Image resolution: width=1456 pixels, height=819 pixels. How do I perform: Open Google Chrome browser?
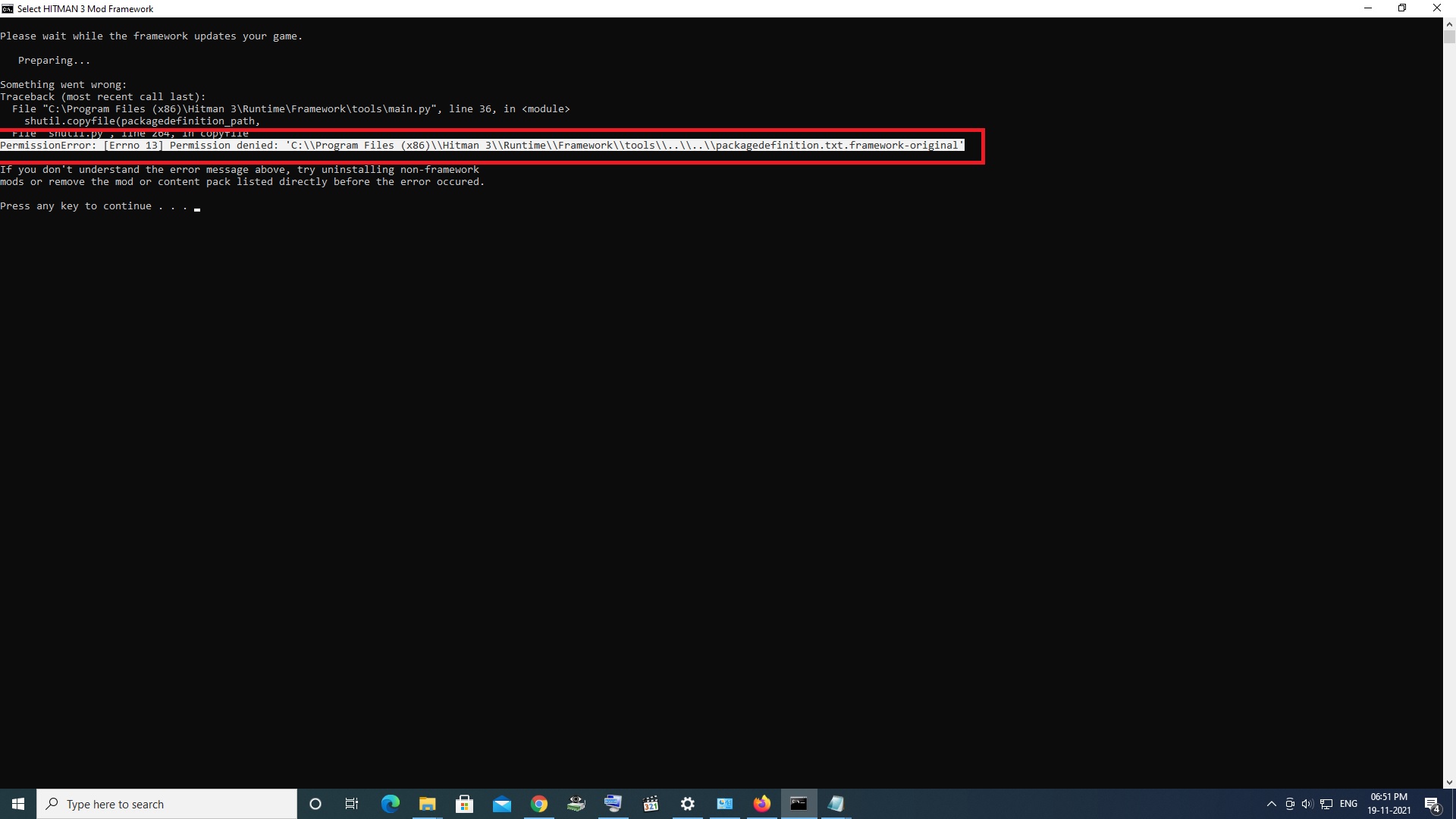(x=539, y=804)
